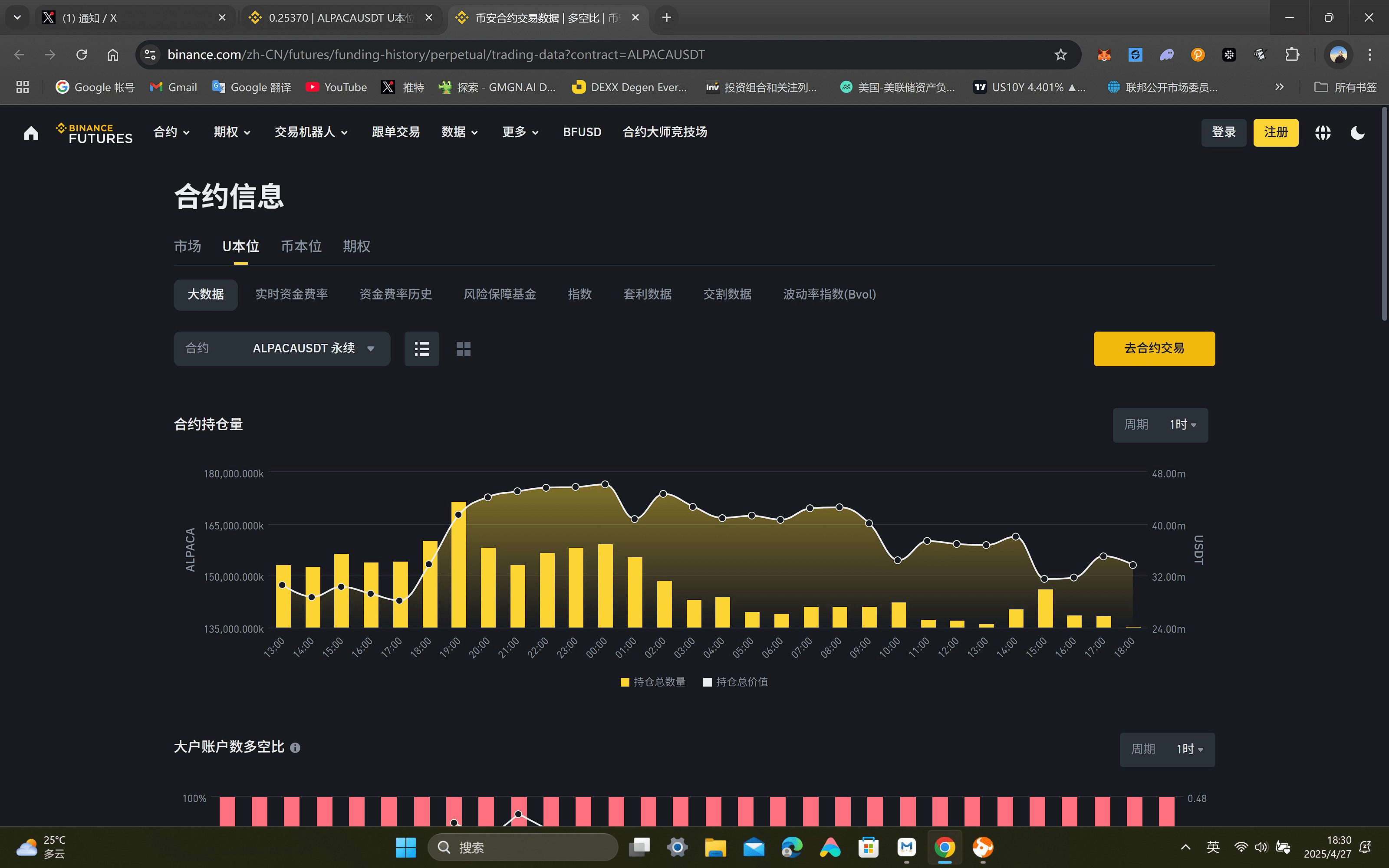Select the 币本位 tab
Image resolution: width=1389 pixels, height=868 pixels.
click(301, 246)
